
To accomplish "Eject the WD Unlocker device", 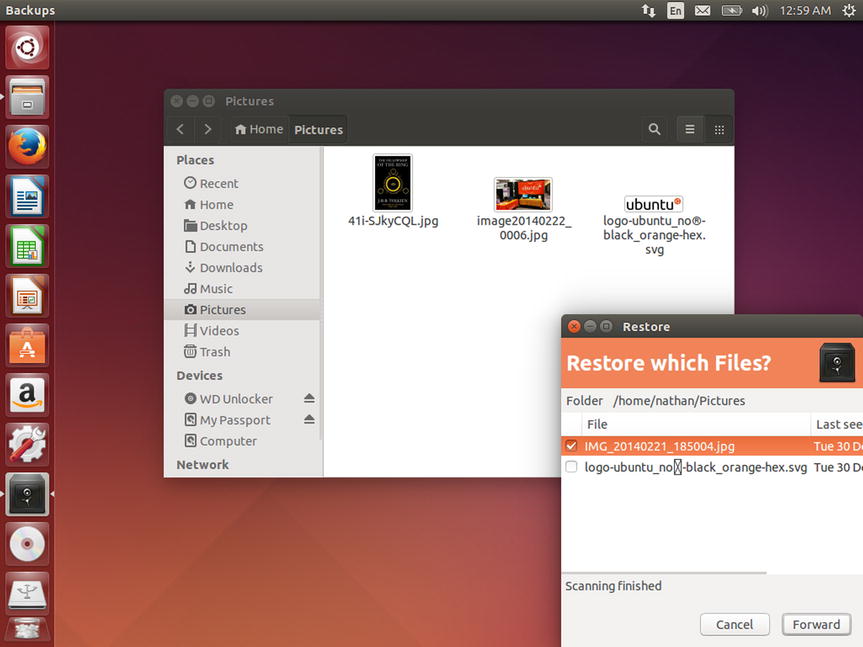I will tap(309, 399).
